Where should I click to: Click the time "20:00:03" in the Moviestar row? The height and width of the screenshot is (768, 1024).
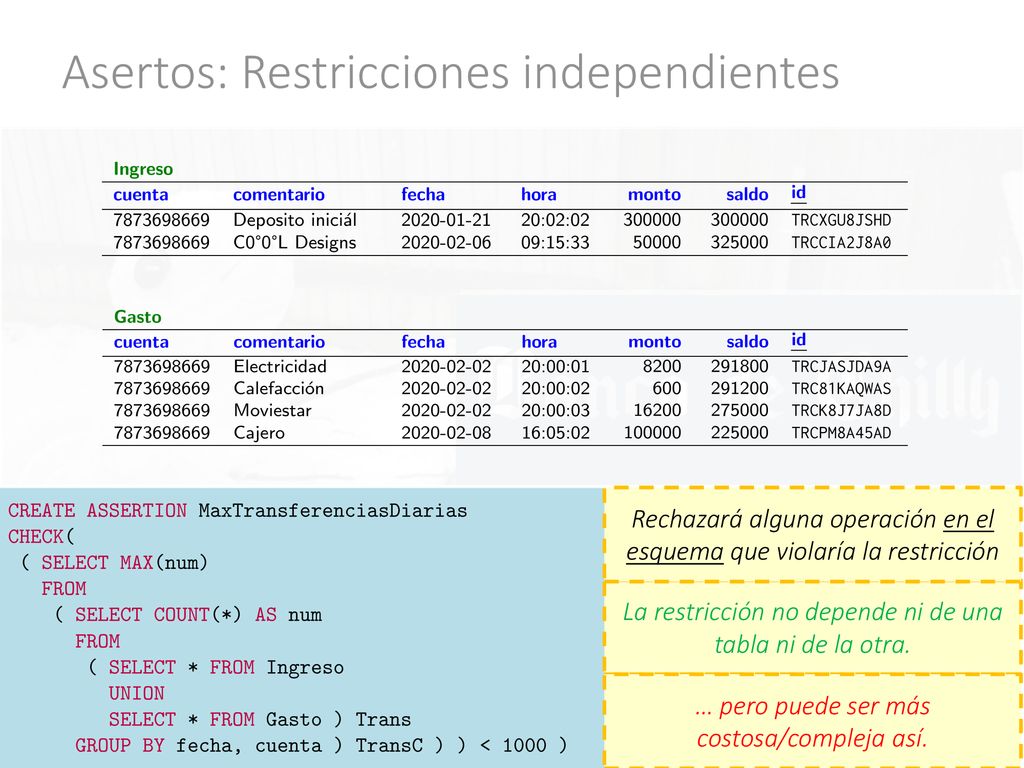(x=555, y=411)
